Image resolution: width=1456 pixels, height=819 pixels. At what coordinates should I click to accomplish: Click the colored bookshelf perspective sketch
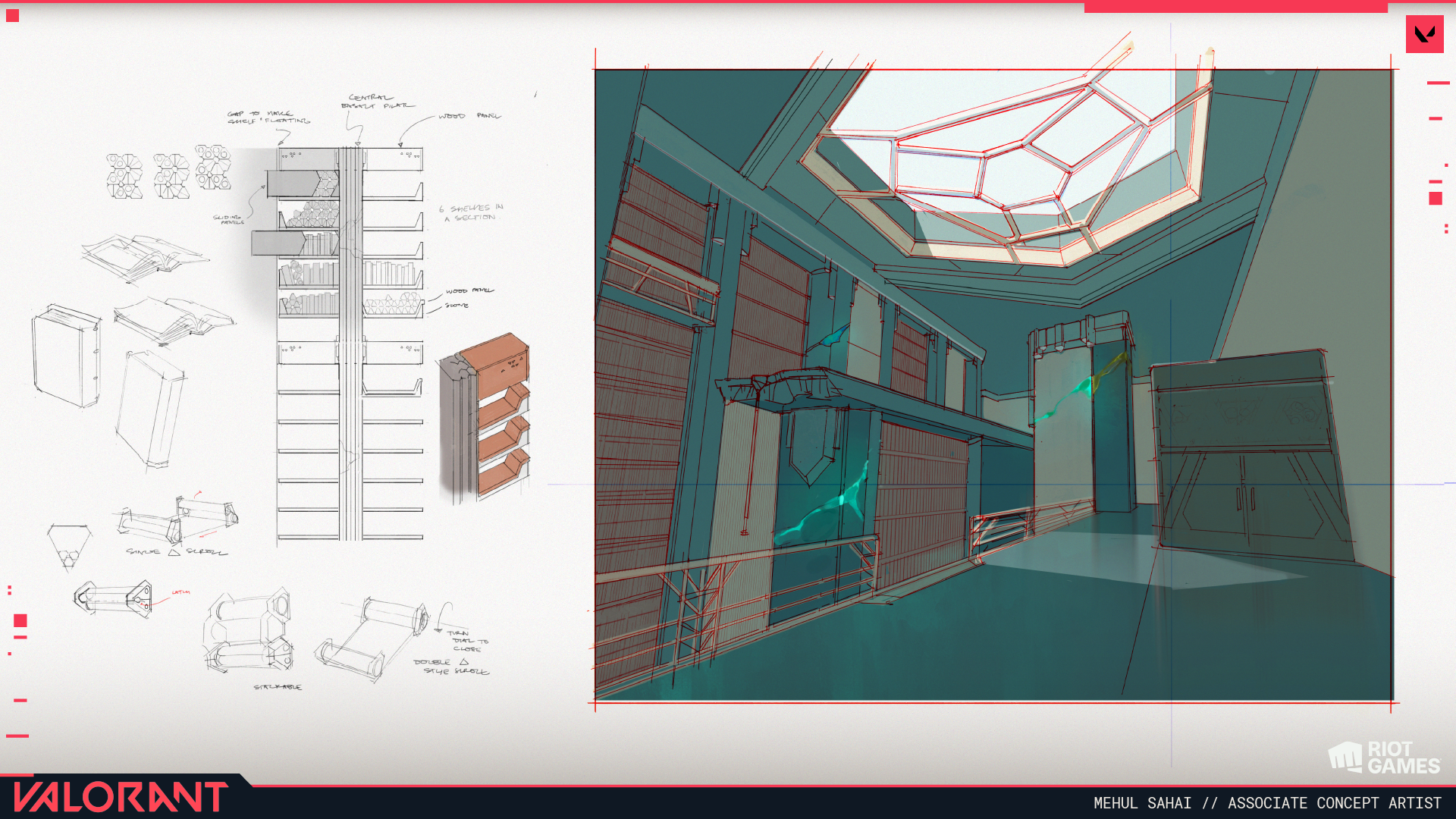[x=483, y=419]
